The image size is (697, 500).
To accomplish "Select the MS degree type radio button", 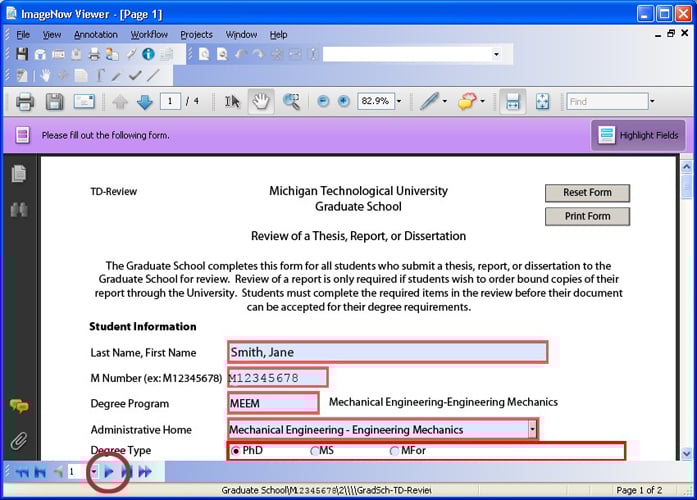I will [x=315, y=451].
